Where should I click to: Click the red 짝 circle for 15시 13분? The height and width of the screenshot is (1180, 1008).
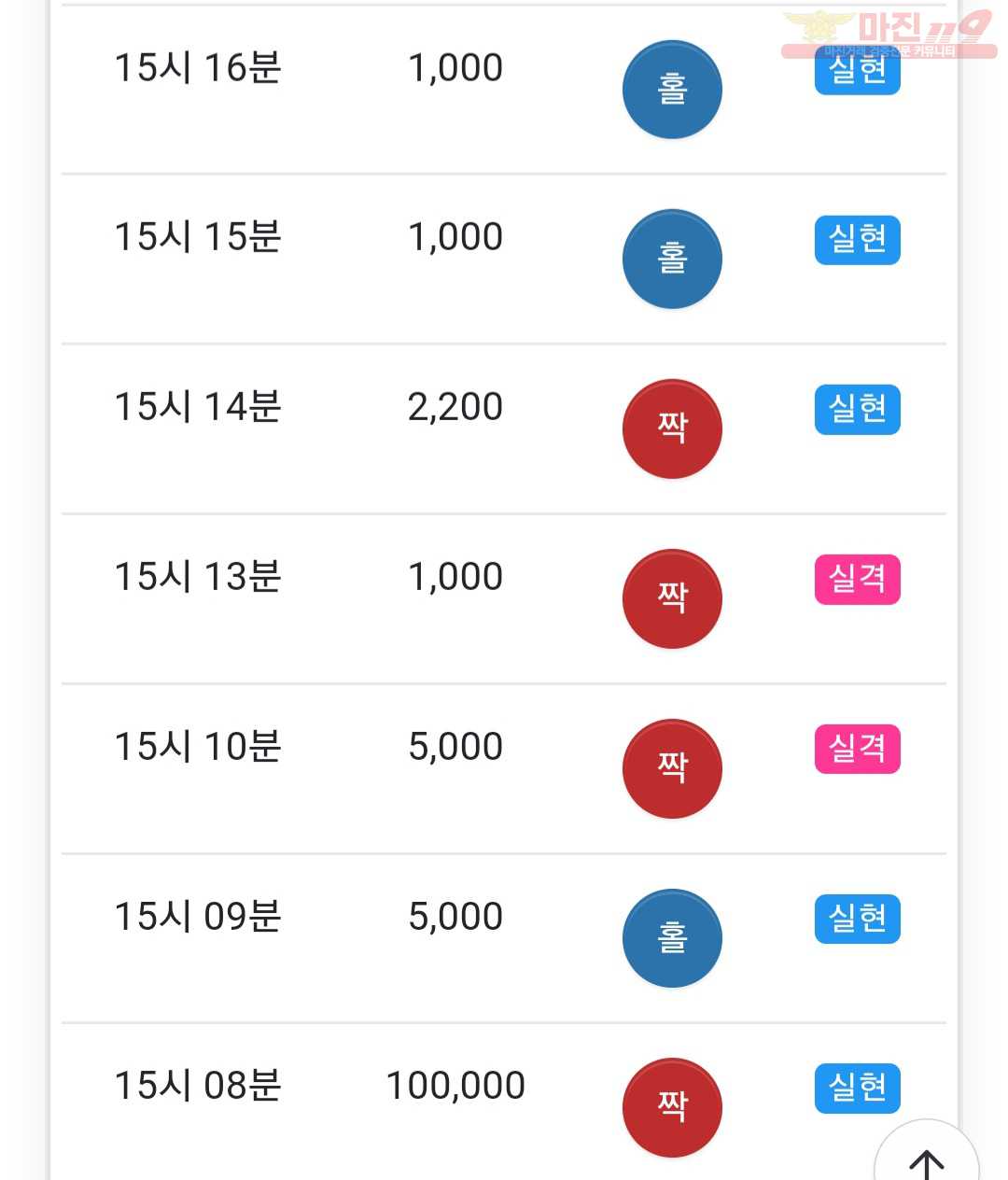tap(672, 598)
